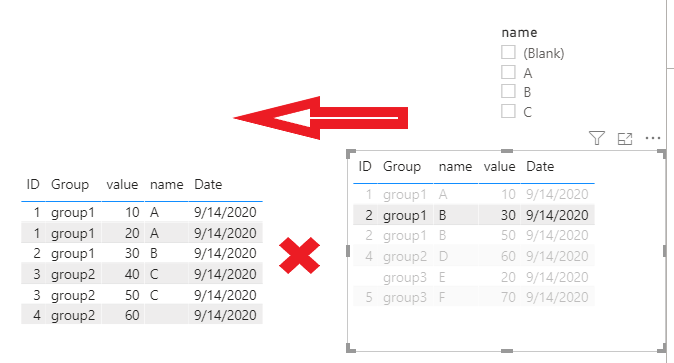Check the C checkbox in name slicer

(508, 111)
